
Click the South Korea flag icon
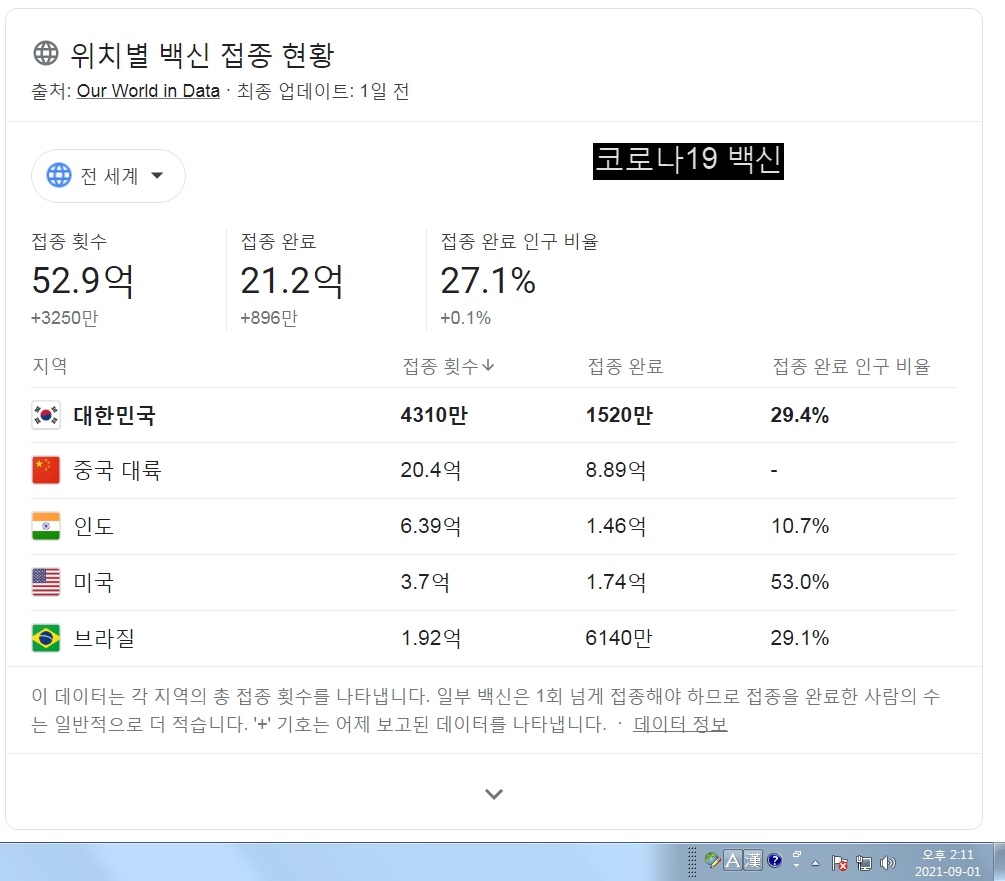click(46, 415)
